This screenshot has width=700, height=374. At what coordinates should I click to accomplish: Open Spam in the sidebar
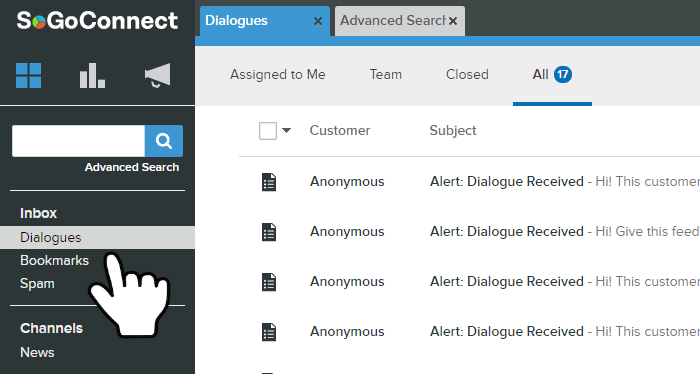coord(37,284)
